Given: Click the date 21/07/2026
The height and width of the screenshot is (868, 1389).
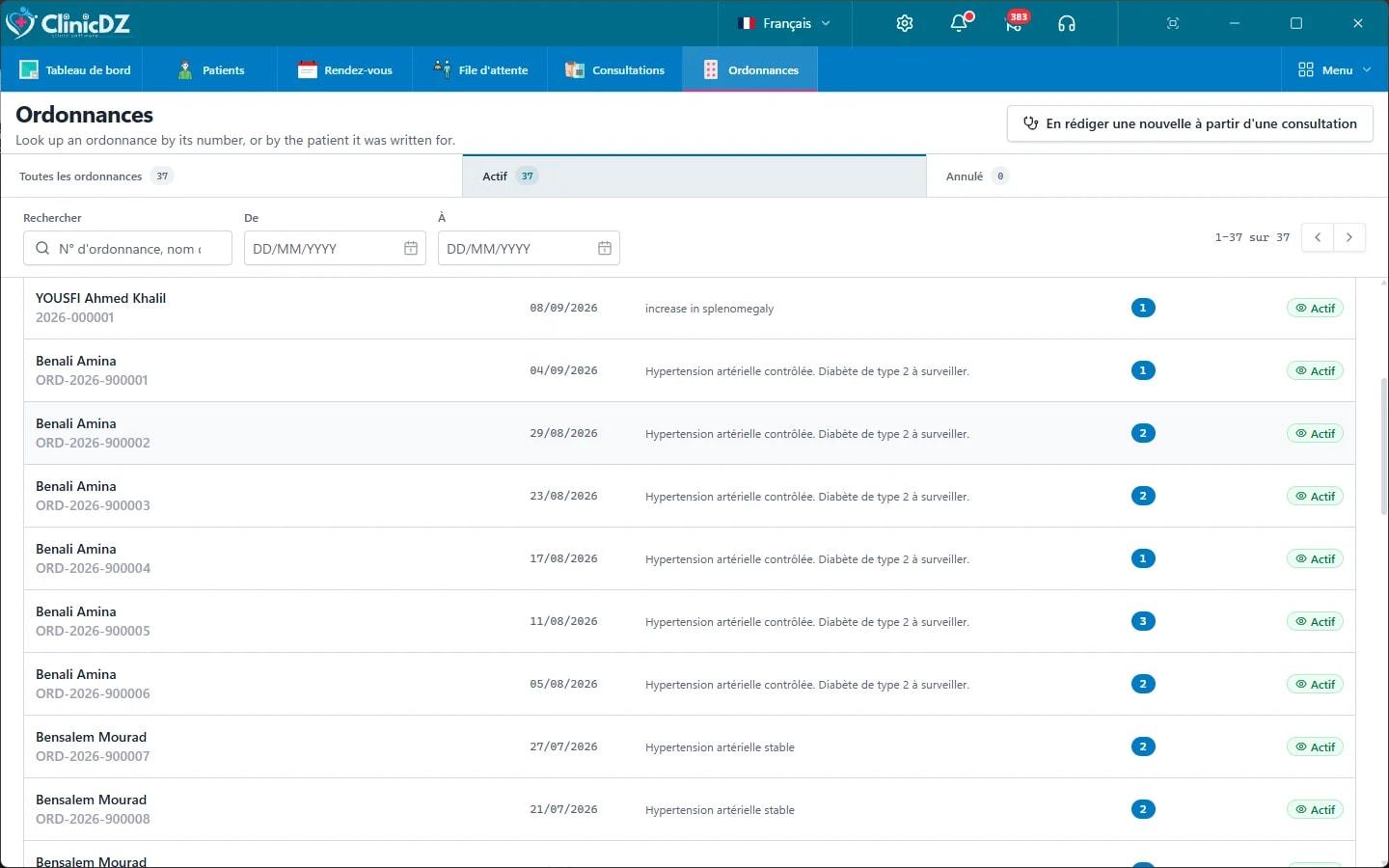Looking at the screenshot, I should (563, 809).
